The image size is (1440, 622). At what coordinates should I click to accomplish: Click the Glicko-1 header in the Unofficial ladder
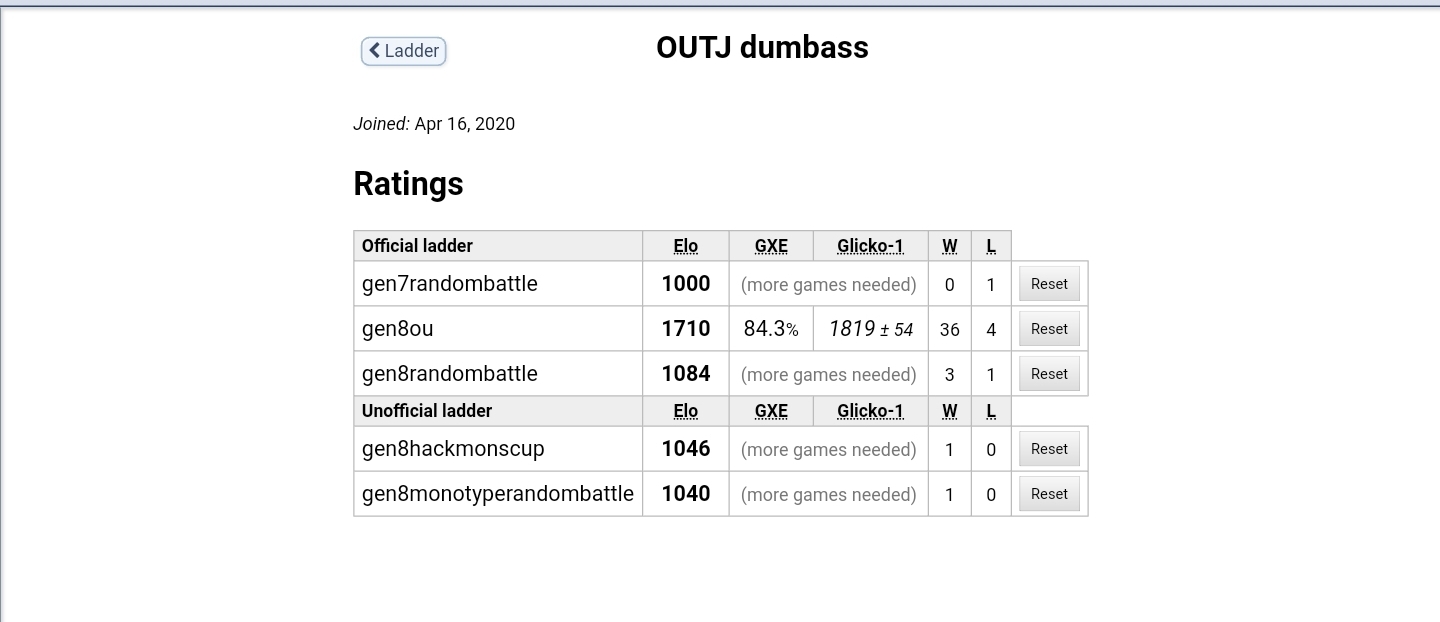point(870,411)
